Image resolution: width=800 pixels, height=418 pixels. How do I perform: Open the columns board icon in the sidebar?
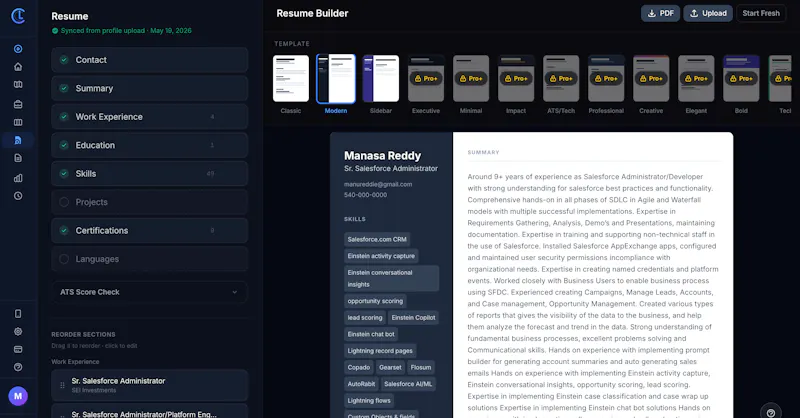click(x=18, y=122)
